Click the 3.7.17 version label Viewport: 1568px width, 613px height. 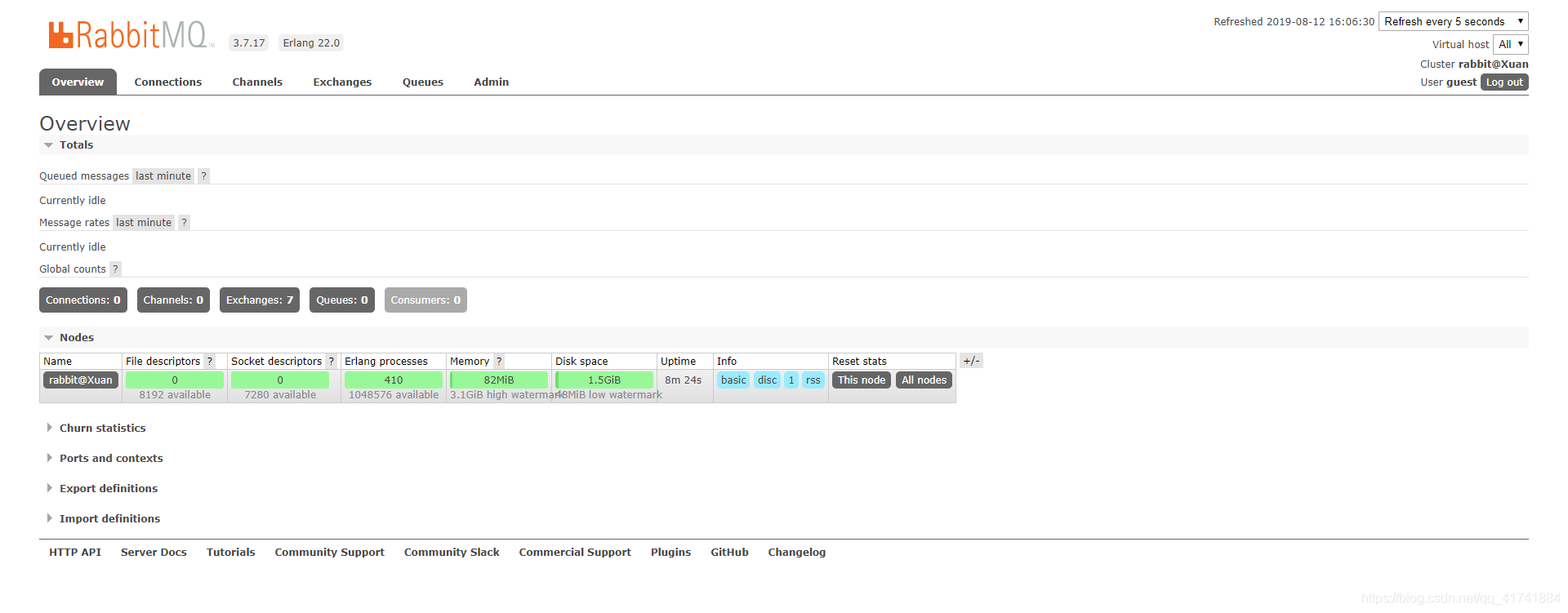coord(249,42)
